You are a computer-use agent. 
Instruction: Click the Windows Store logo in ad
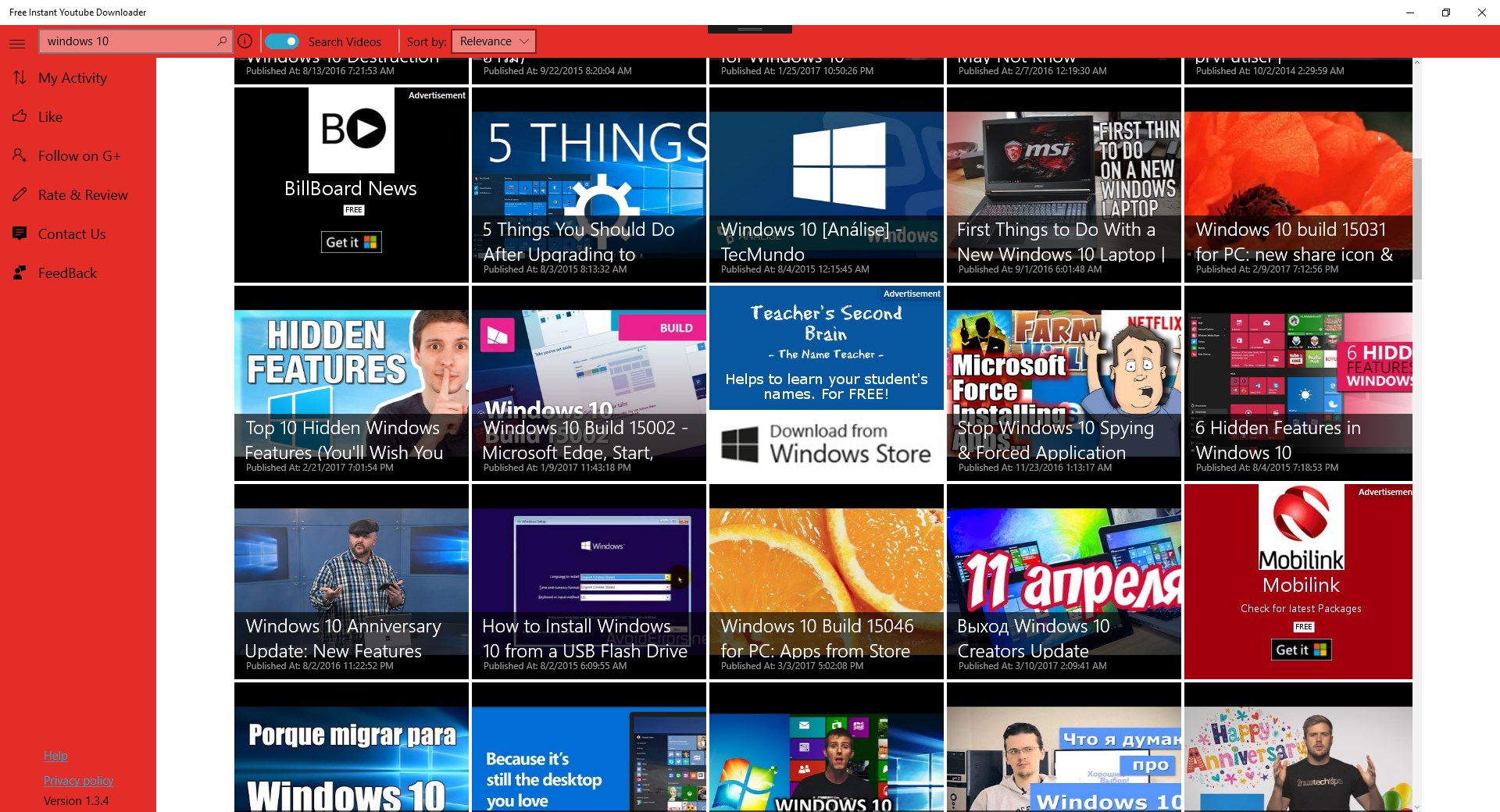pos(739,444)
